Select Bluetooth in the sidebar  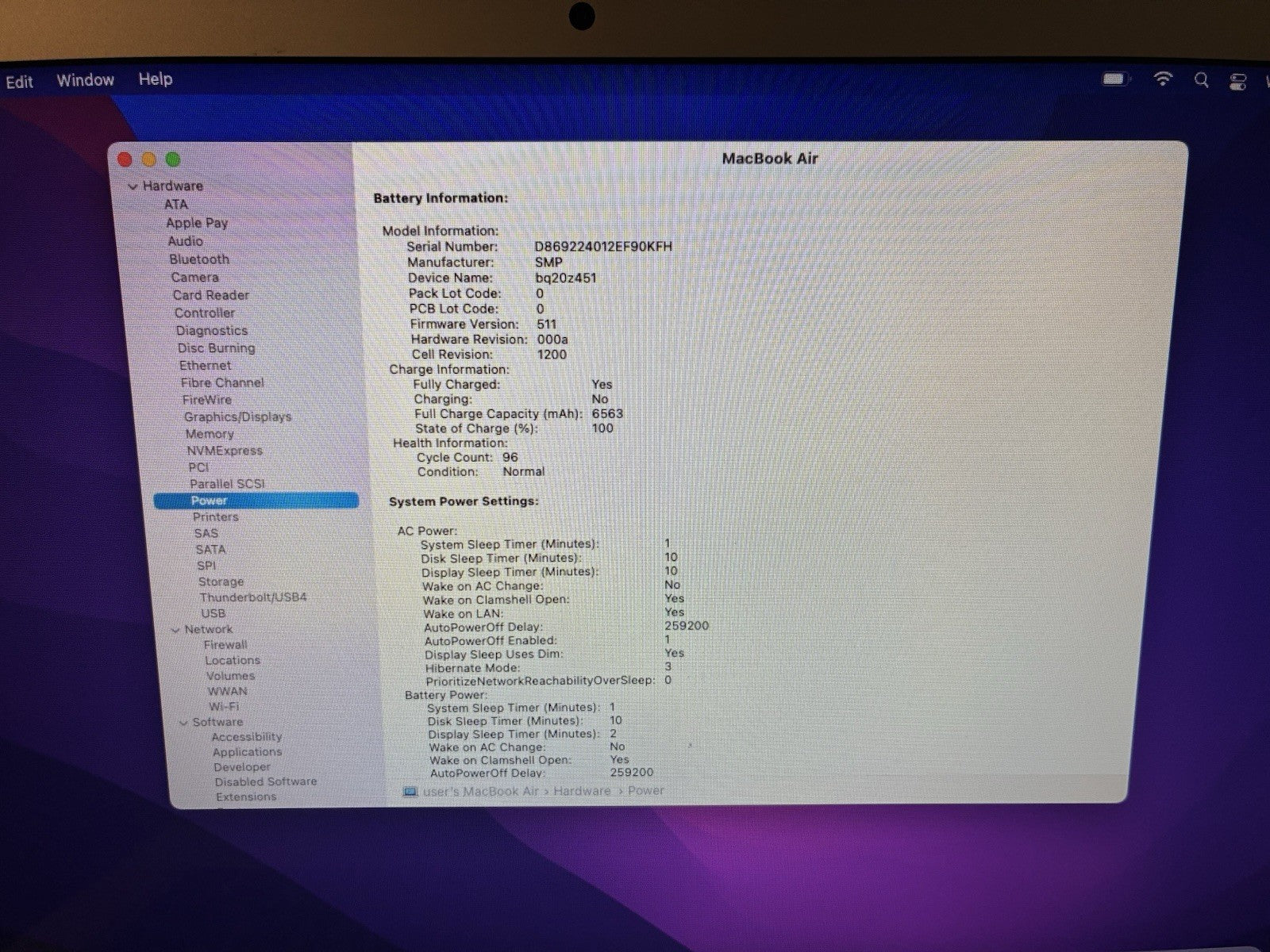(198, 259)
